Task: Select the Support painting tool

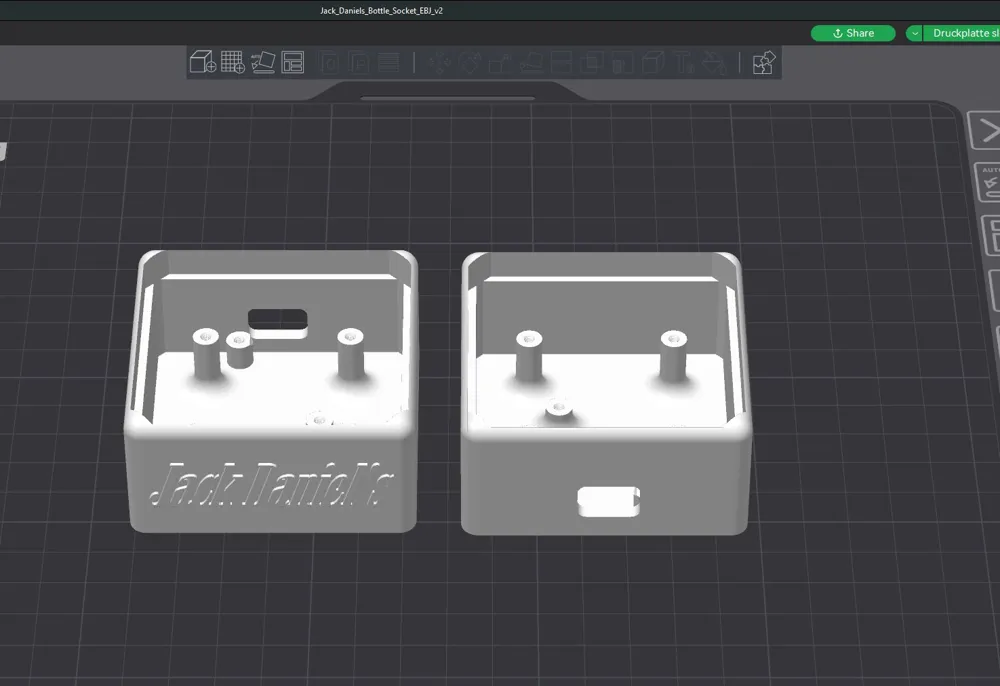Action: [622, 62]
